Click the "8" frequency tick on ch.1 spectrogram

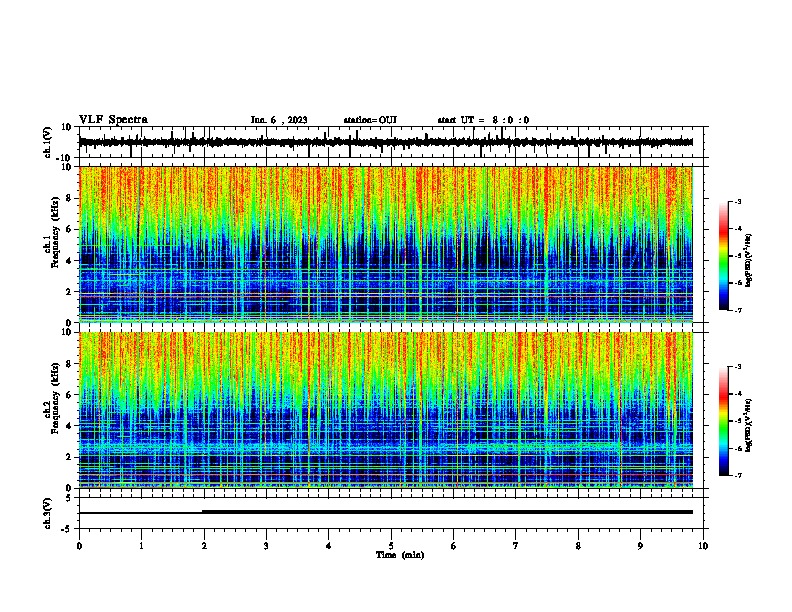pos(69,198)
